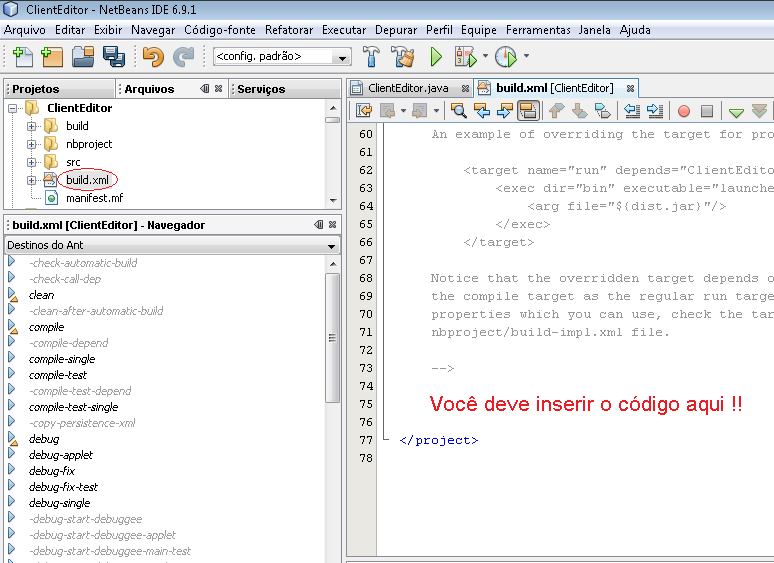The image size is (774, 563).
Task: Click the Open Project toolbar icon
Action: pos(83,56)
